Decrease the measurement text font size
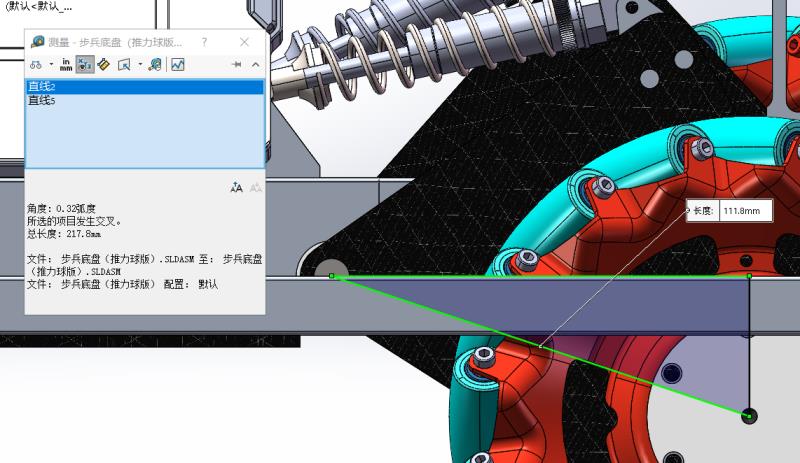Viewport: 800px width, 463px height. point(255,188)
